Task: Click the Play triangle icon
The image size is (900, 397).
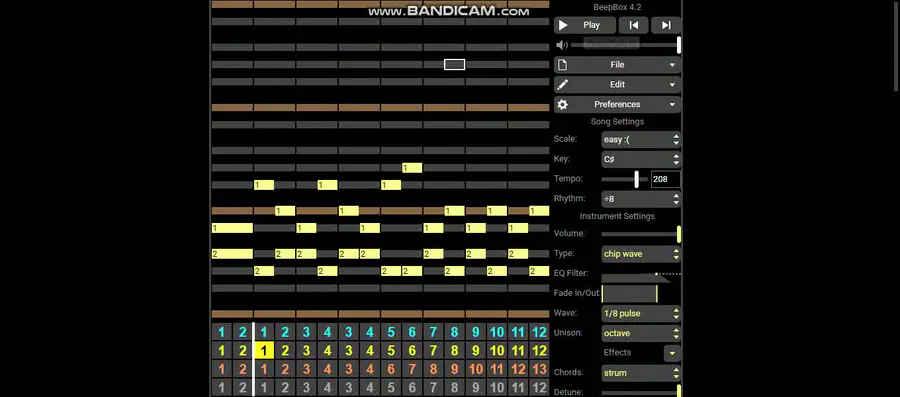Action: point(563,25)
